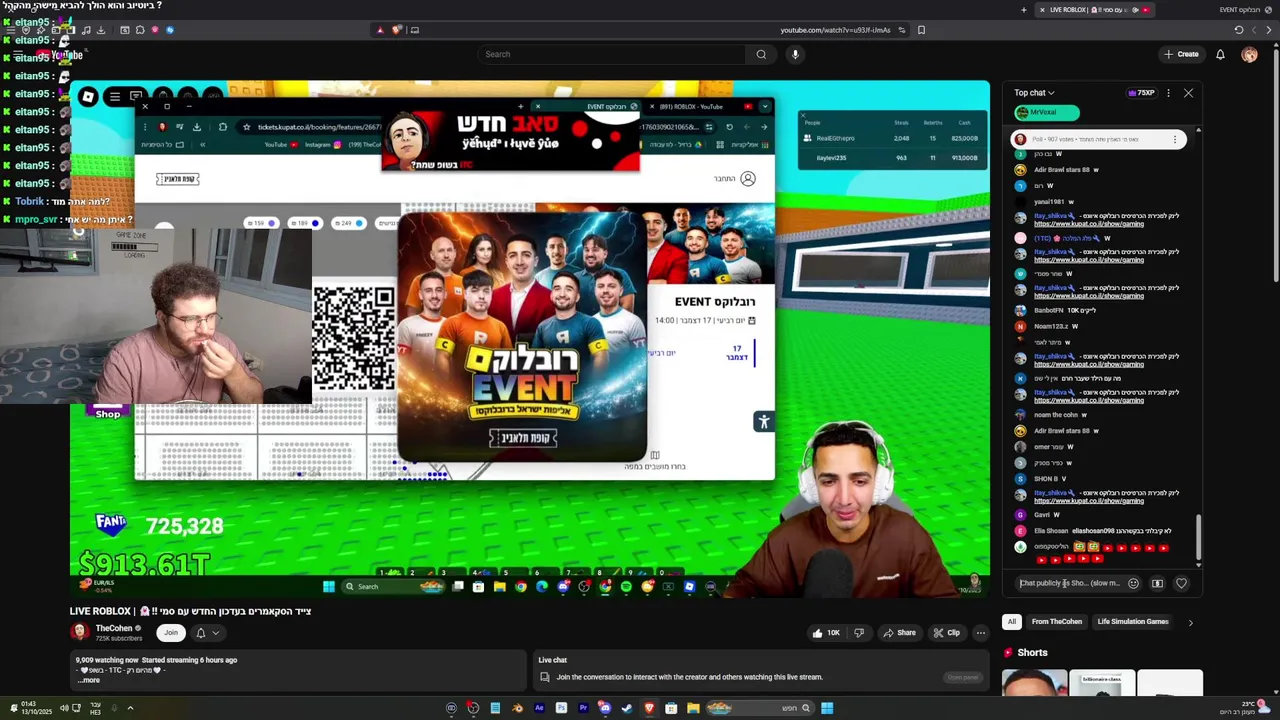Viewport: 1280px width, 720px height.
Task: Open emoji picker in chat input
Action: (1133, 583)
